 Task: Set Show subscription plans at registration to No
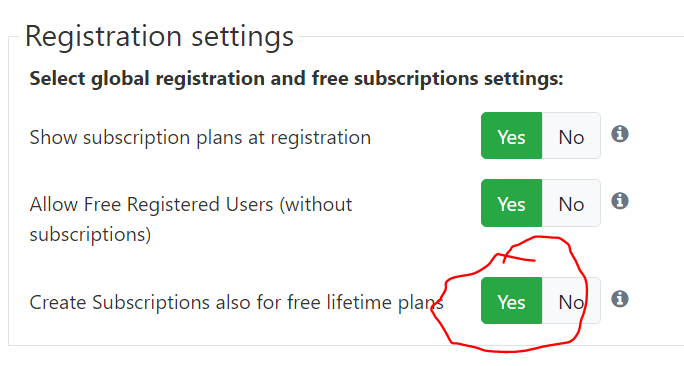[571, 136]
